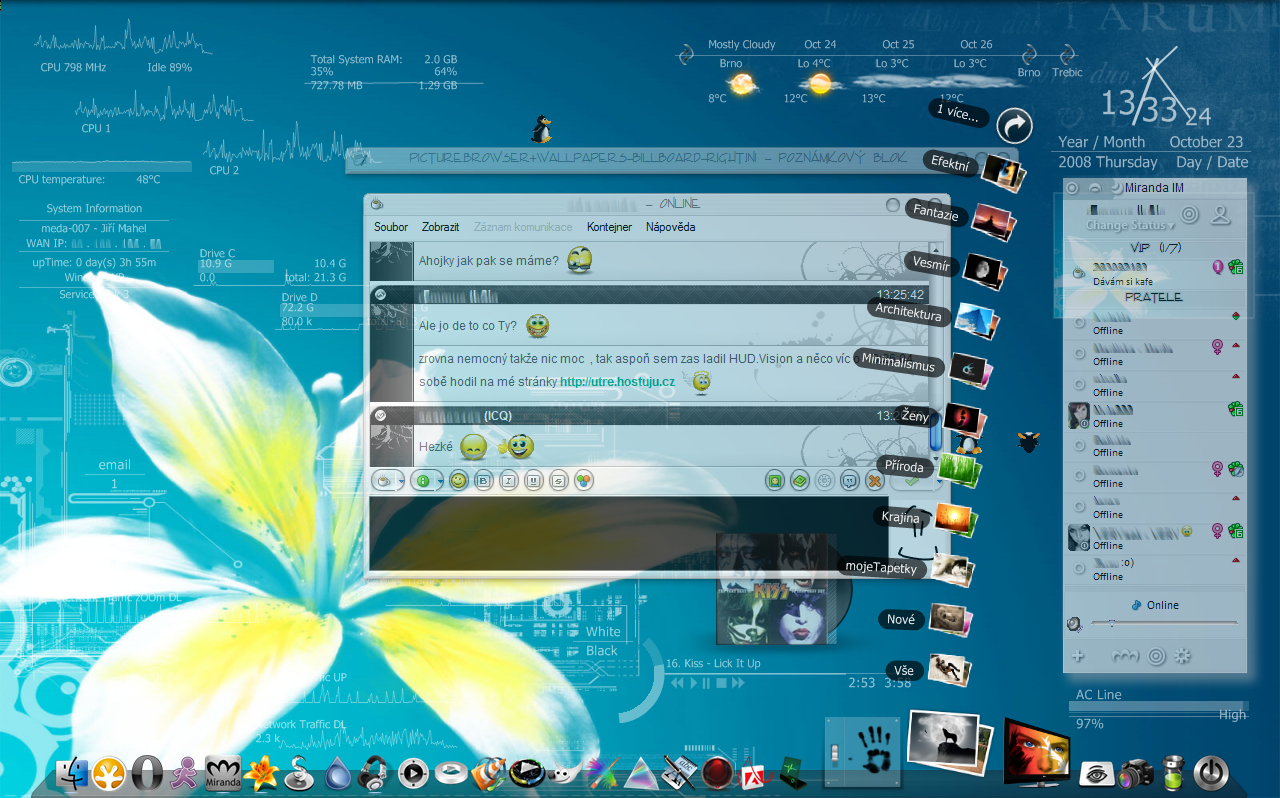
Task: Toggle bold formatting in chat toolbar
Action: point(484,481)
